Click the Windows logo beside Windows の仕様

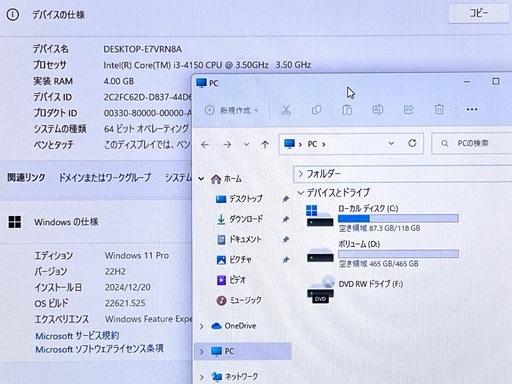15,222
